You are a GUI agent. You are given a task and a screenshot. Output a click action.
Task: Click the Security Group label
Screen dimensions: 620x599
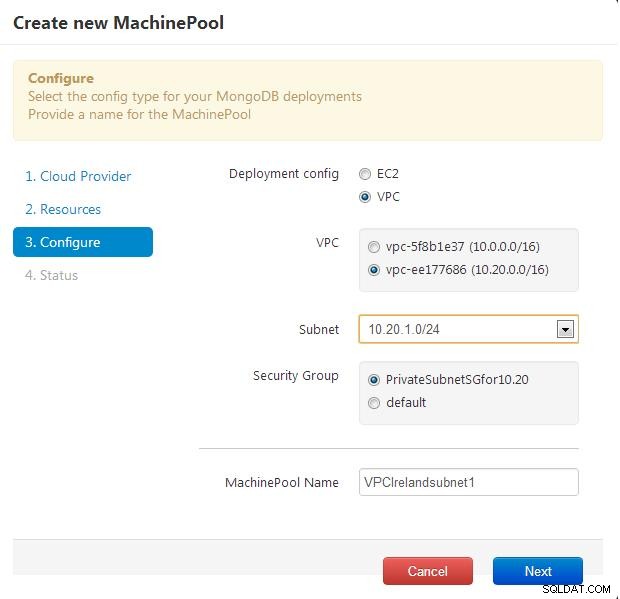296,376
